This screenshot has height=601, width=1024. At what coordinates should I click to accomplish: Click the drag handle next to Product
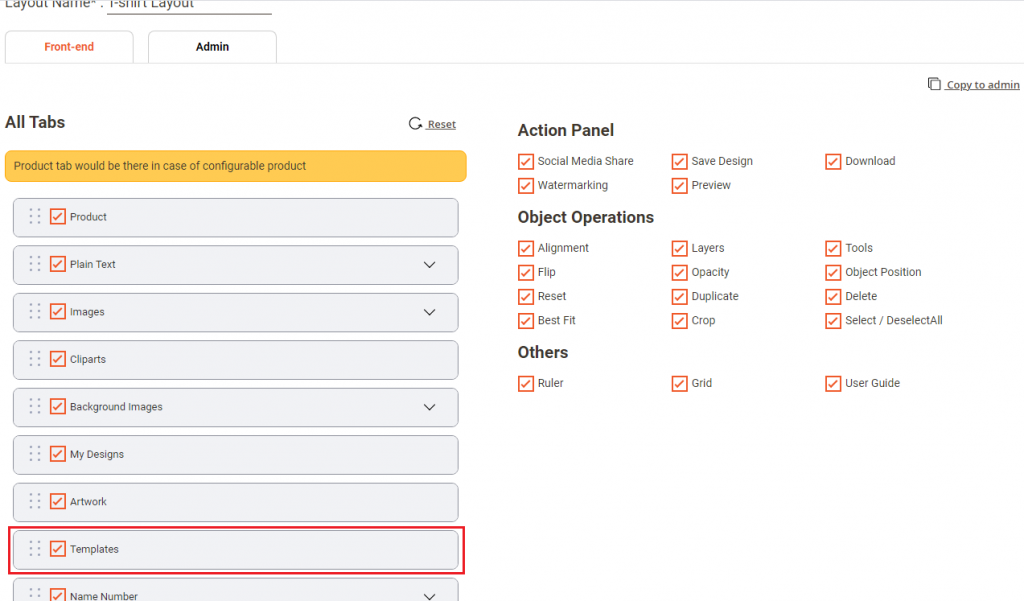pos(35,217)
